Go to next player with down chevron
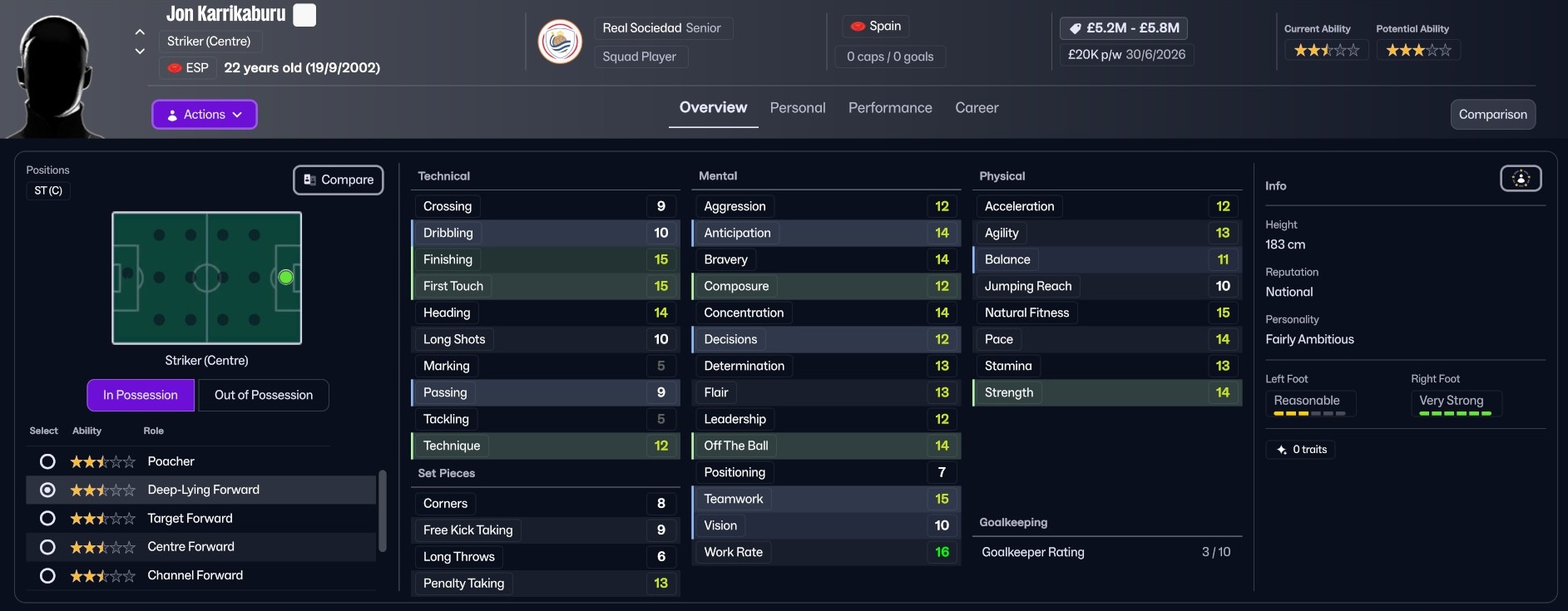1568x611 pixels. click(140, 52)
